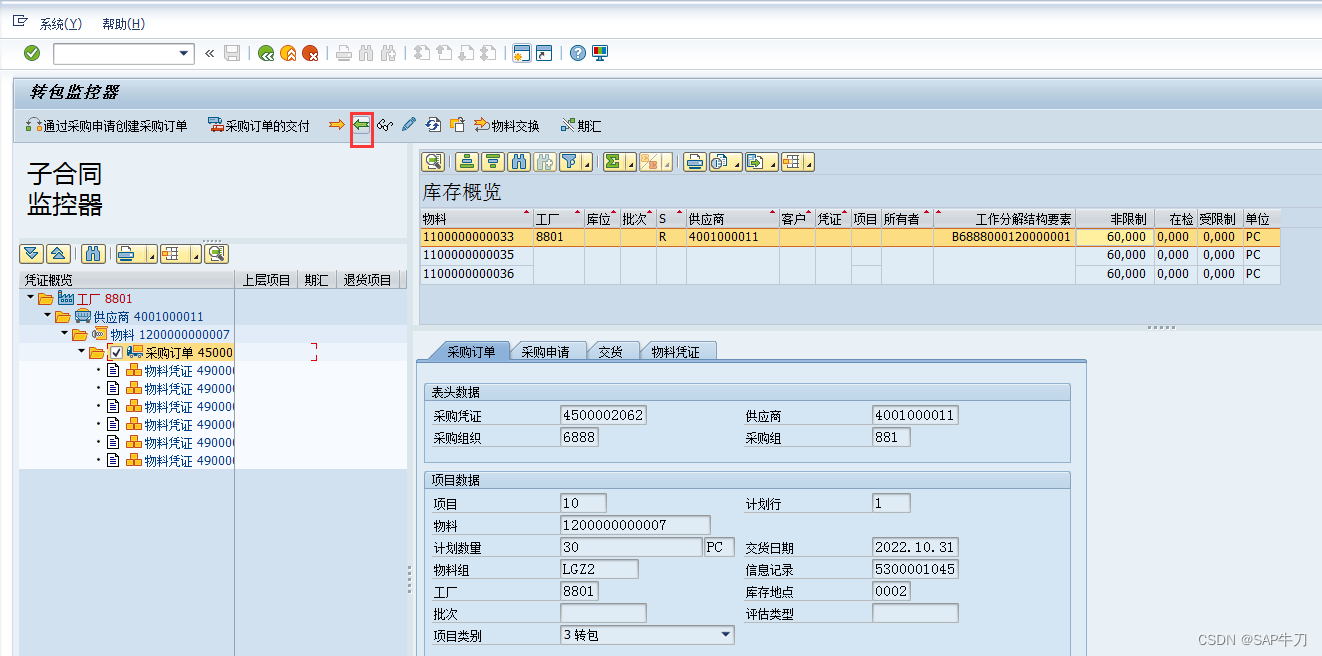The image size is (1322, 656).
Task: Click the Details magnifier icon in tree toolbar
Action: [x=217, y=254]
